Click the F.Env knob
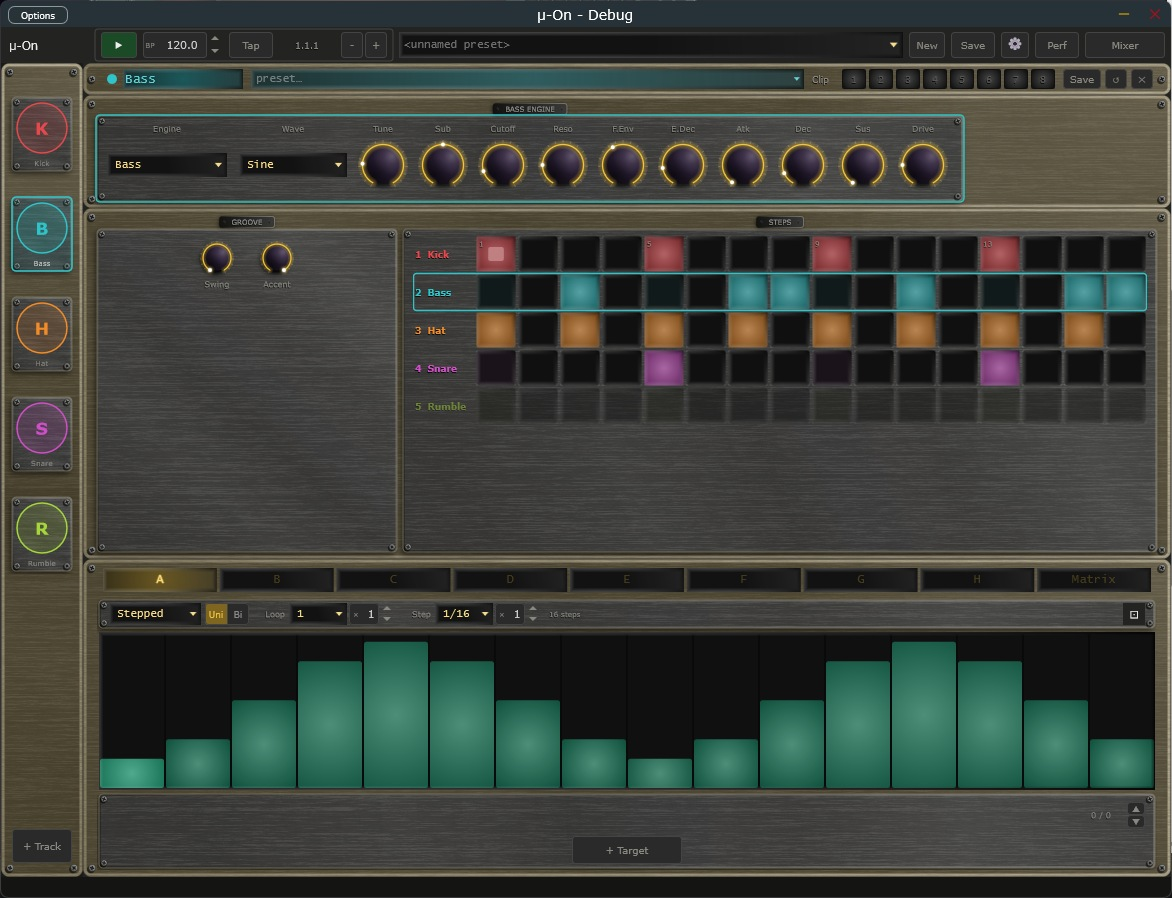Image resolution: width=1172 pixels, height=898 pixels. tap(623, 164)
